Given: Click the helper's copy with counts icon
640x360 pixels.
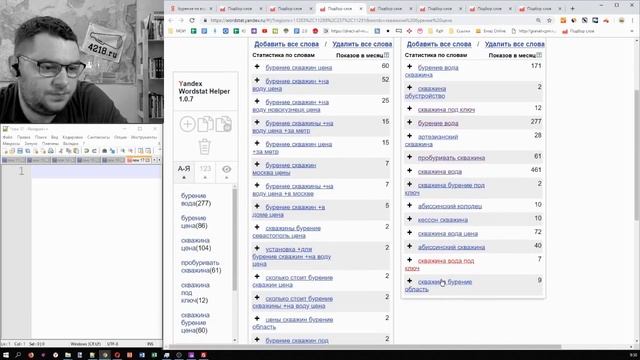Looking at the screenshot, I should click(224, 124).
